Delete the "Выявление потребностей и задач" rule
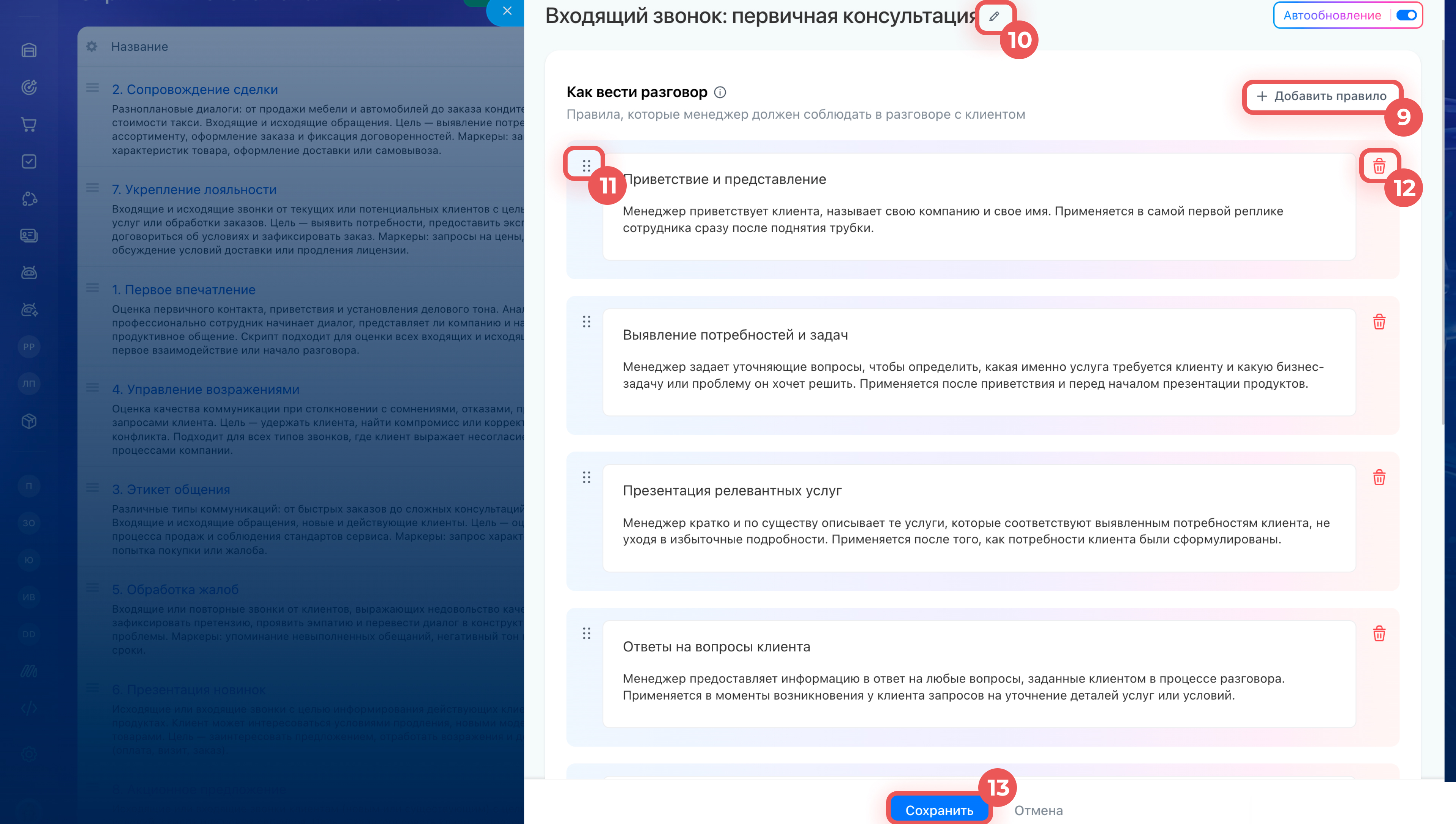This screenshot has width=1456, height=824. (1379, 321)
